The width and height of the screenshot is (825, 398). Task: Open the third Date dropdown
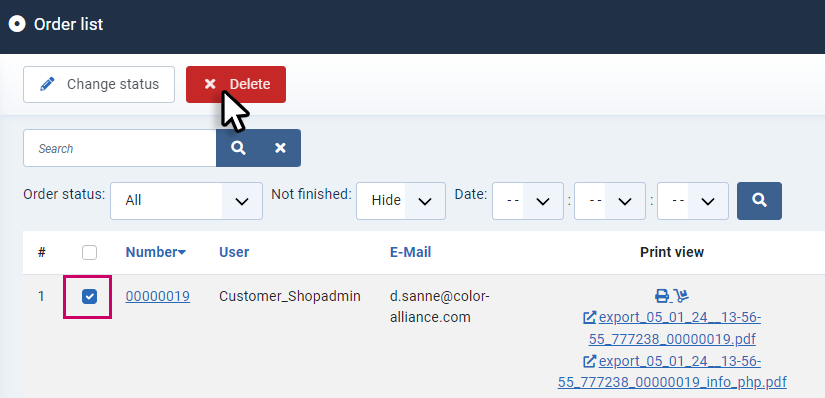tap(693, 201)
